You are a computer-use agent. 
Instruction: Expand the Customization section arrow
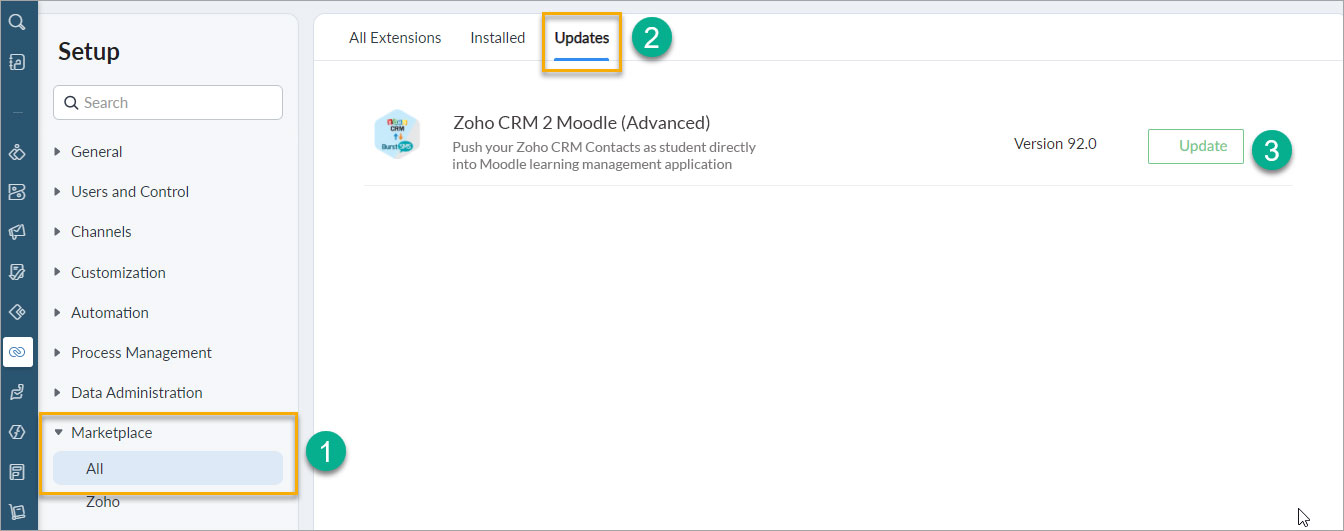coord(57,272)
